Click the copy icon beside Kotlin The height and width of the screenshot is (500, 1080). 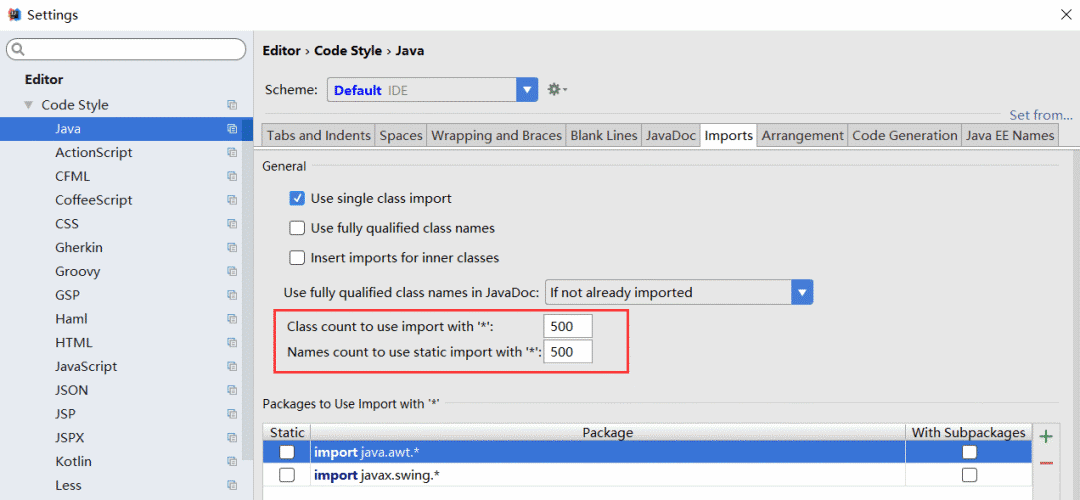[x=232, y=462]
